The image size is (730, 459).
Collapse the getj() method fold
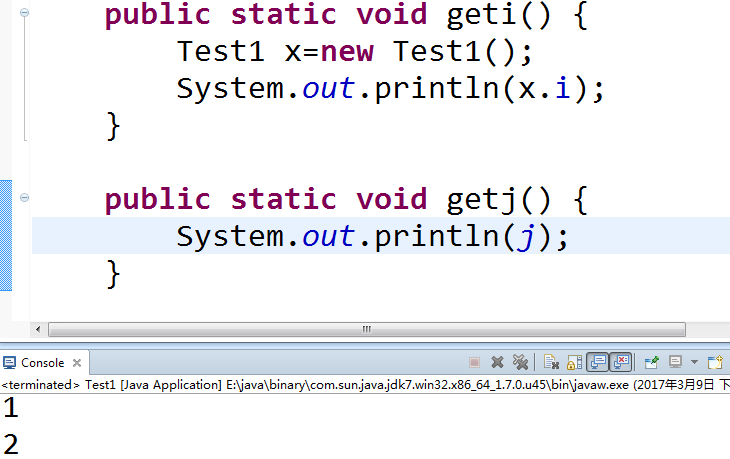[25, 197]
